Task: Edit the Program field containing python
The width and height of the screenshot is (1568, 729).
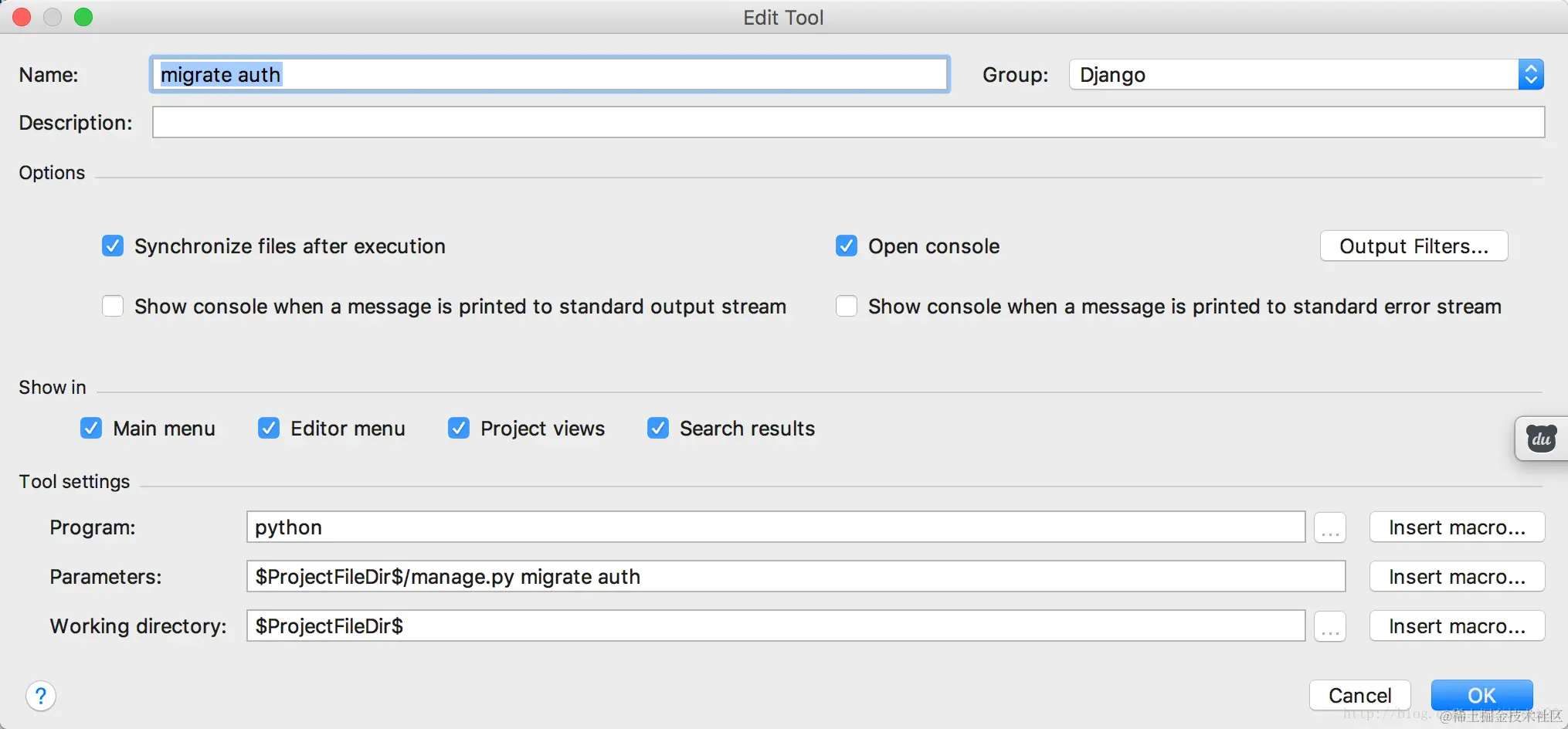Action: point(776,527)
